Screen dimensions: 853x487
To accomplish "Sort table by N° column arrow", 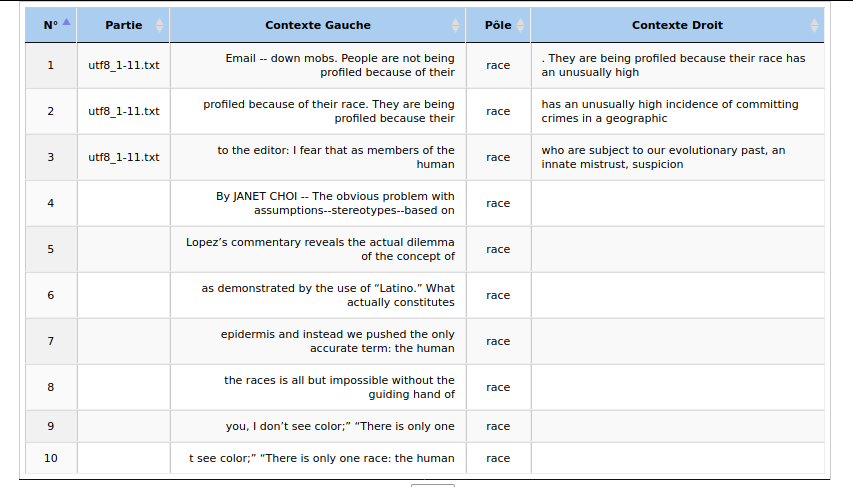I will click(66, 22).
